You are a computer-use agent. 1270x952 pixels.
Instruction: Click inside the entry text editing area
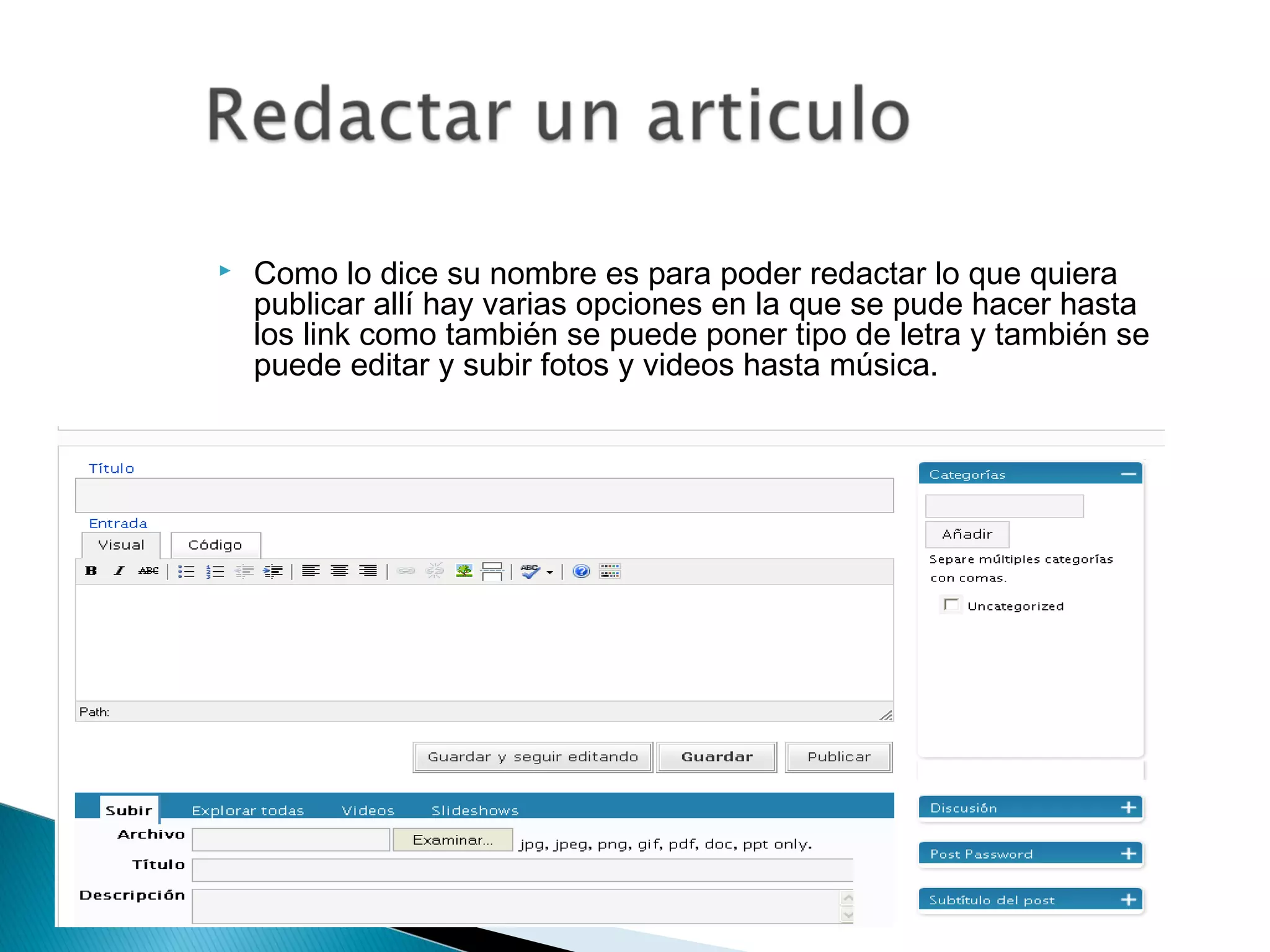pyautogui.click(x=484, y=643)
